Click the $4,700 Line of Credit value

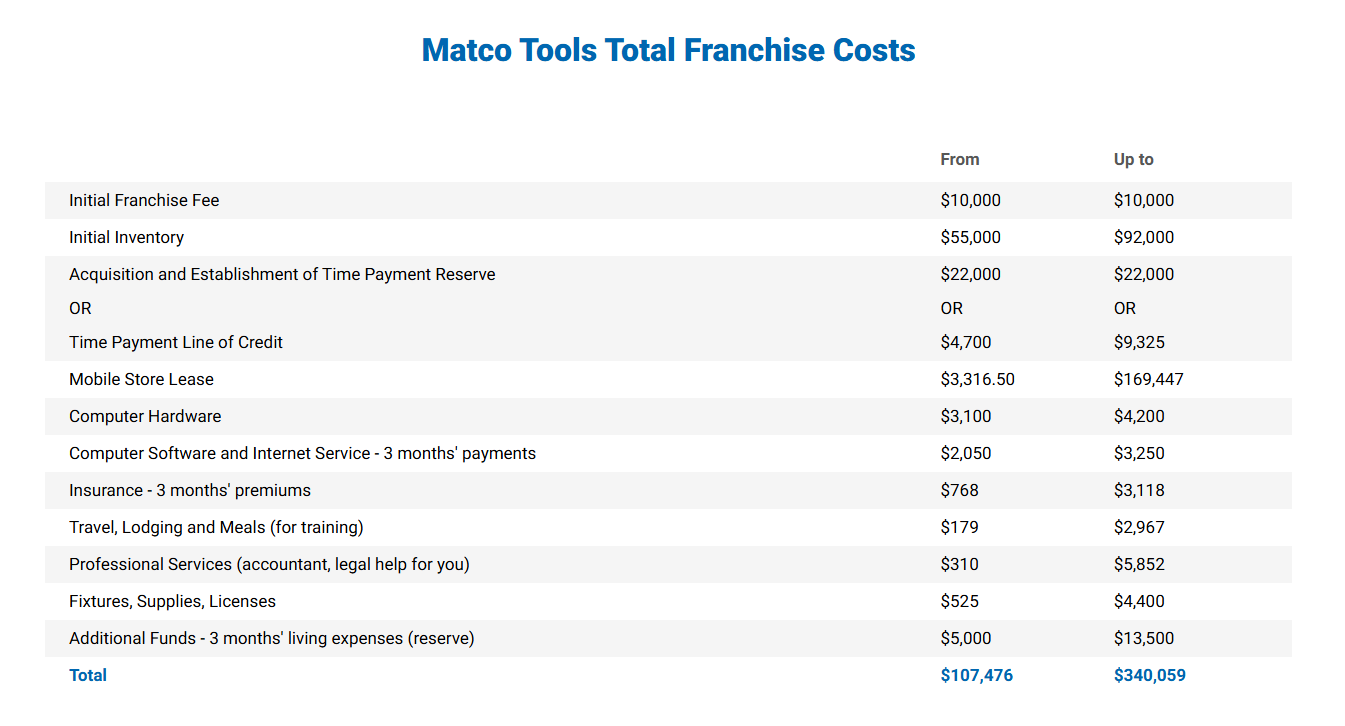(x=966, y=342)
